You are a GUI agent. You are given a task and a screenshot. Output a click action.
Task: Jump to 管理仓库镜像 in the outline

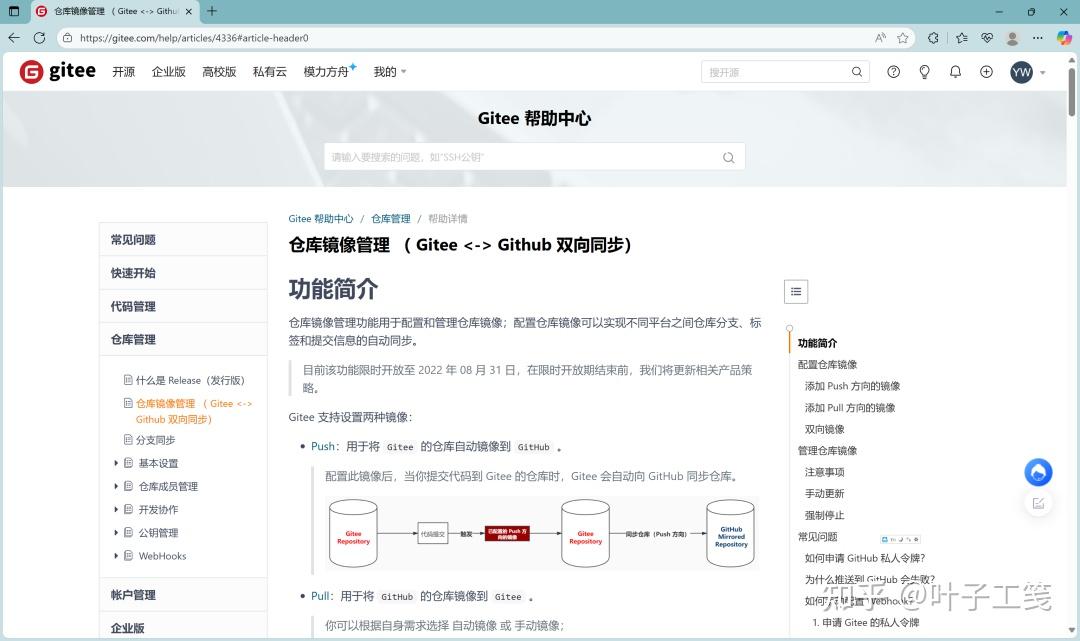[827, 450]
